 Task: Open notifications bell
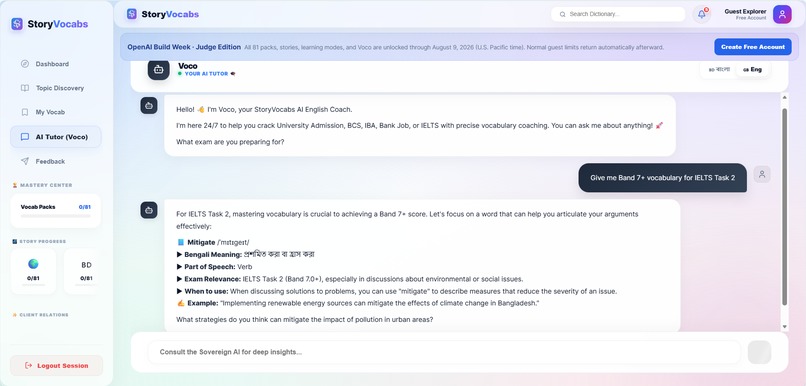click(702, 14)
